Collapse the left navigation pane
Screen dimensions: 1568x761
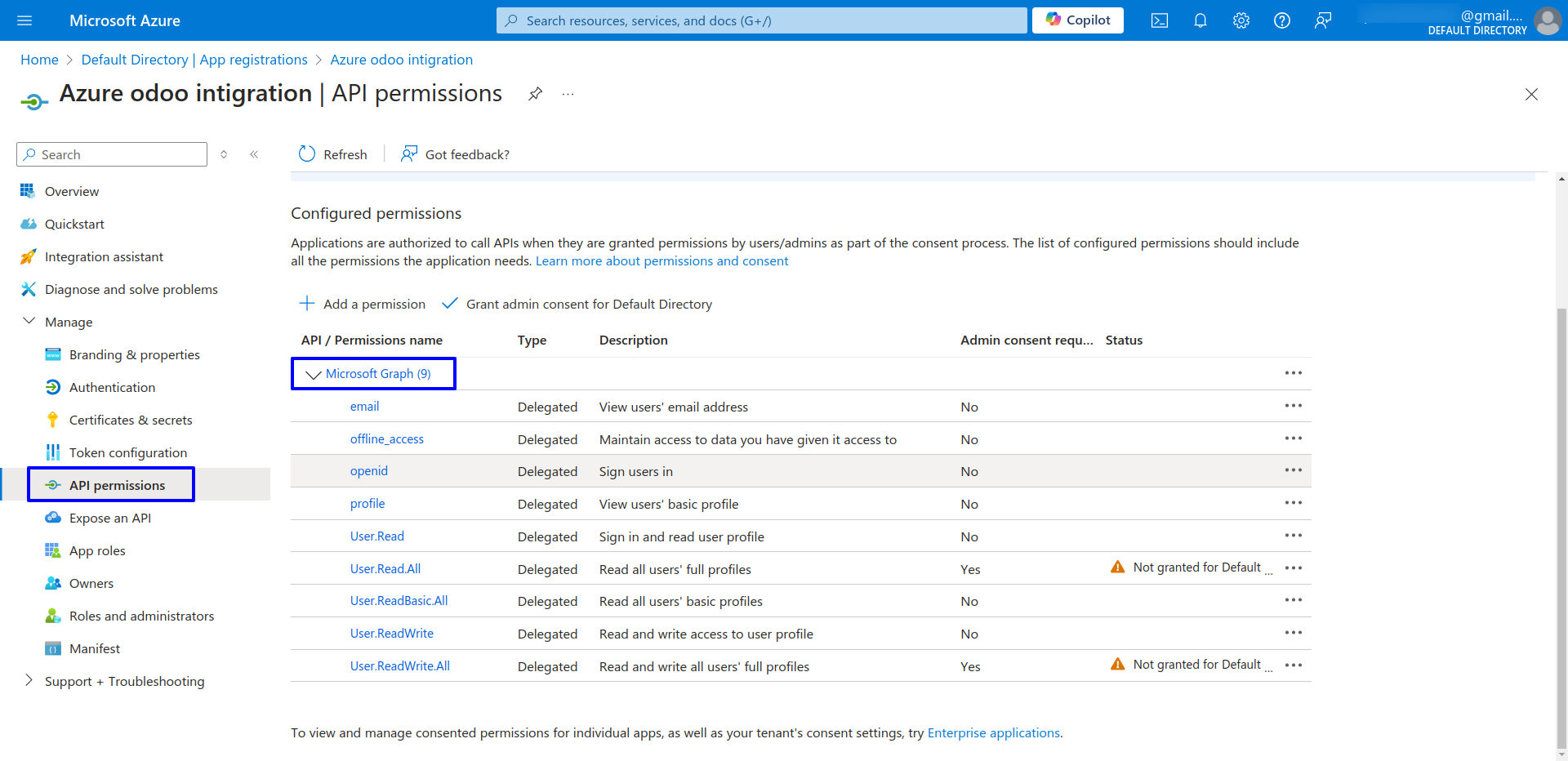click(254, 154)
